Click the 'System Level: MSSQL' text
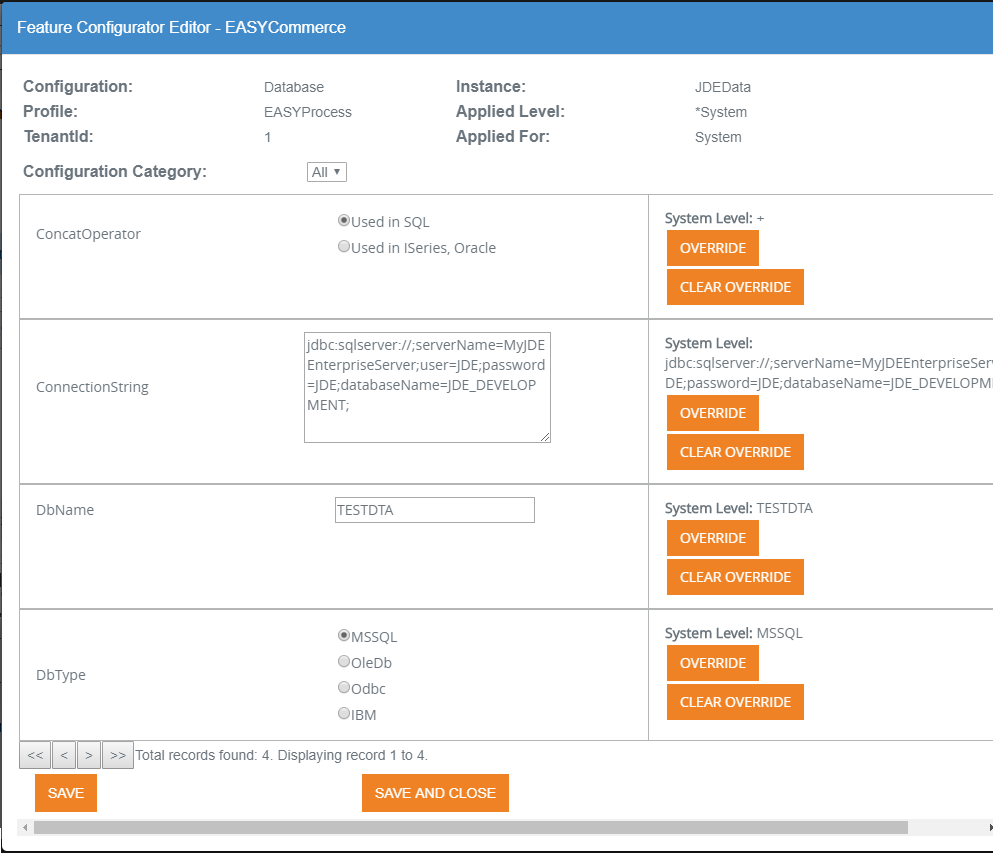This screenshot has width=993, height=853. pos(733,633)
